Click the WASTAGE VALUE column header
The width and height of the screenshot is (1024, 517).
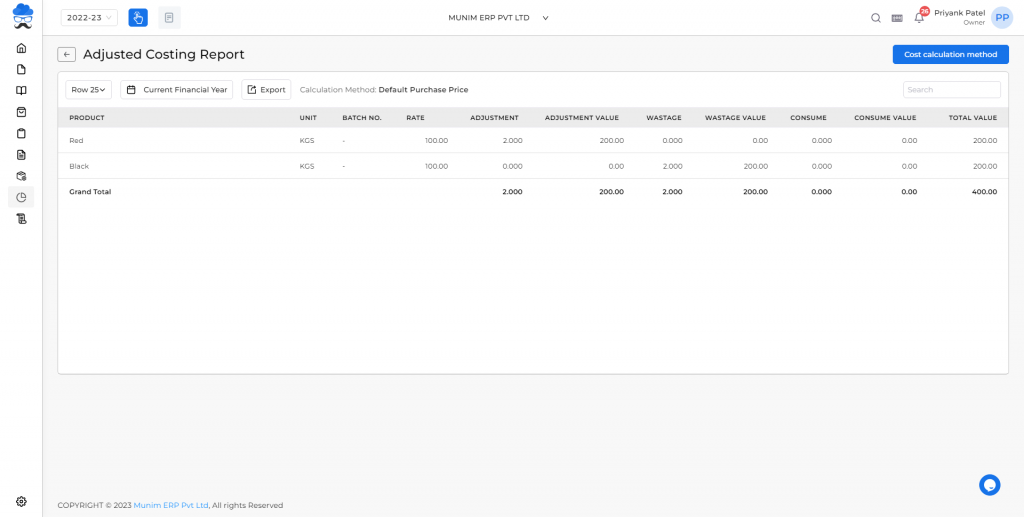(735, 118)
